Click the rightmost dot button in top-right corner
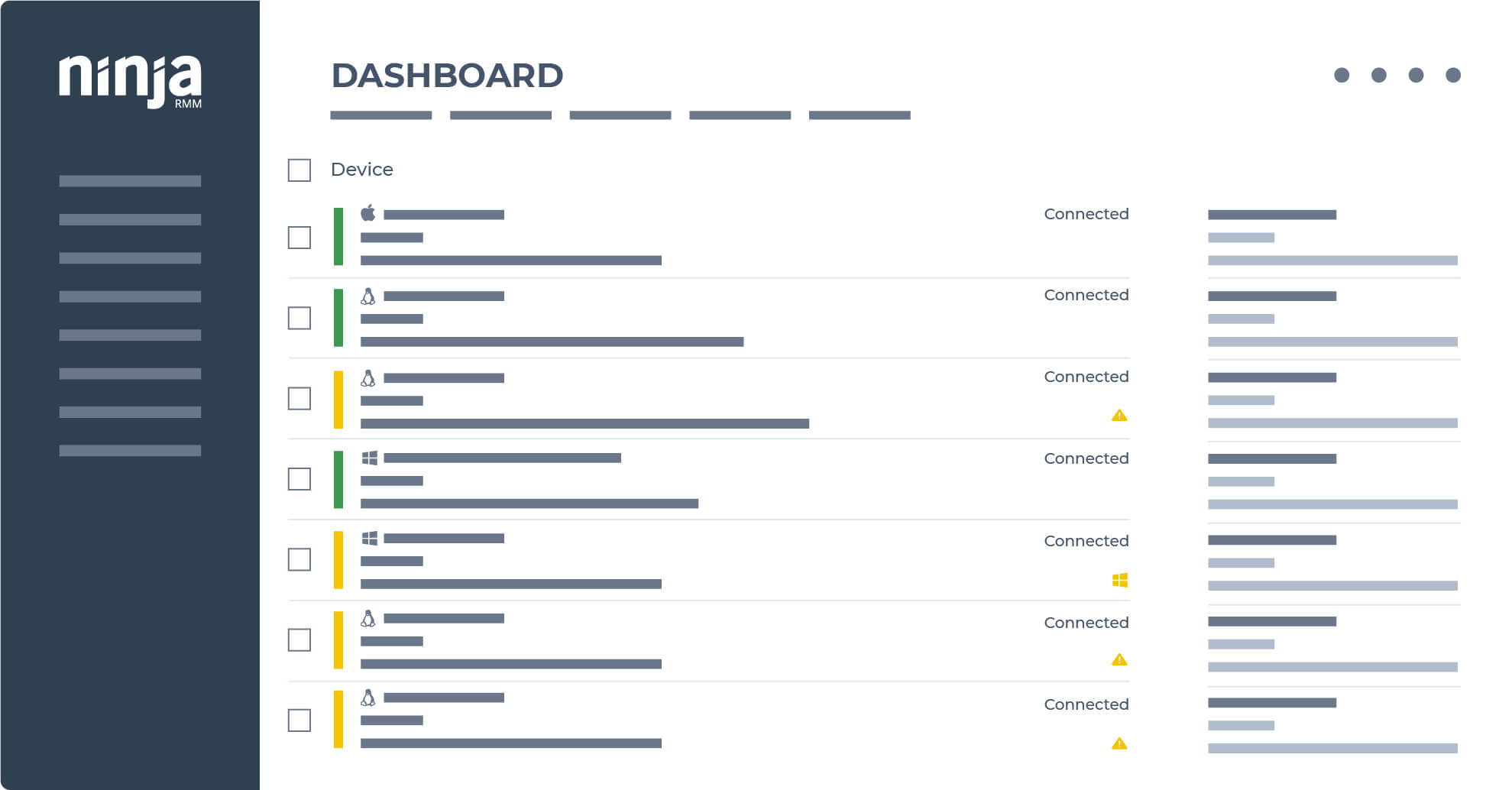 click(1453, 75)
